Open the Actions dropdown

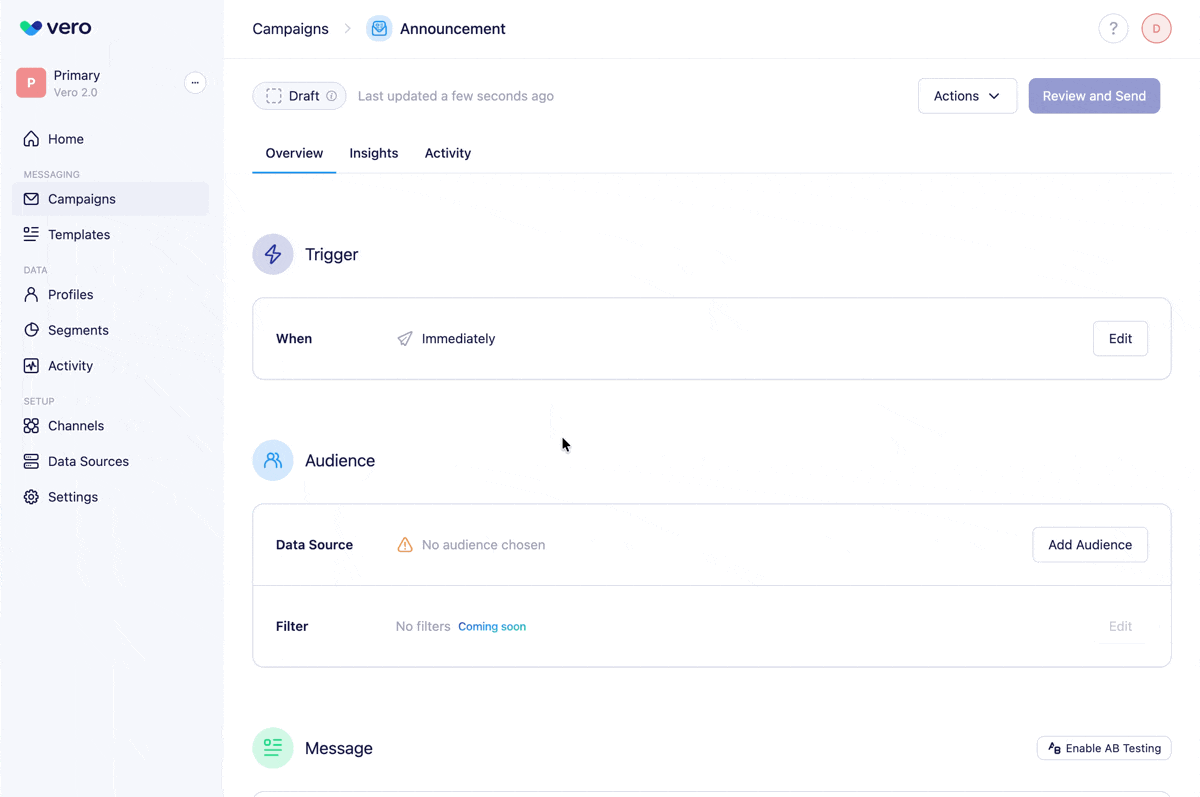click(966, 95)
